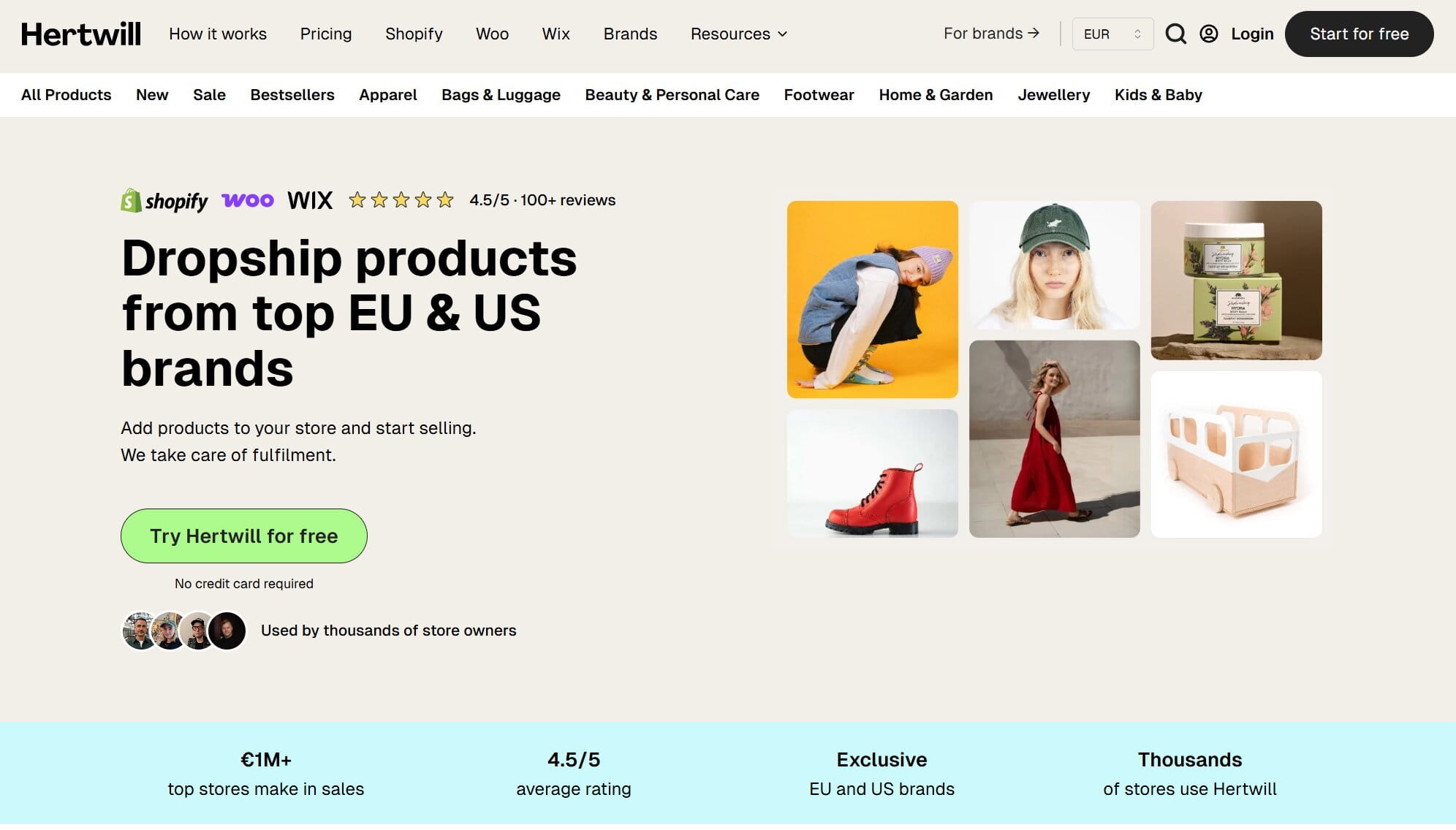Select the Footwear category
The image size is (1456, 830).
click(x=819, y=95)
